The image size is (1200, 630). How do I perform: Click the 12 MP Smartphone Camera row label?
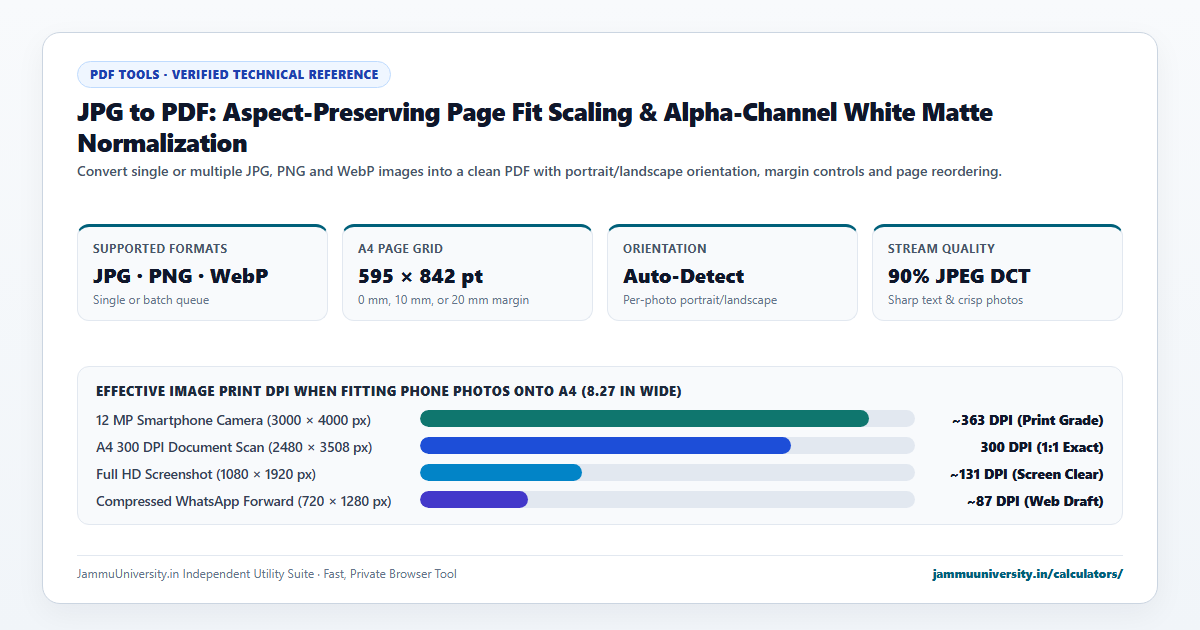tap(233, 420)
